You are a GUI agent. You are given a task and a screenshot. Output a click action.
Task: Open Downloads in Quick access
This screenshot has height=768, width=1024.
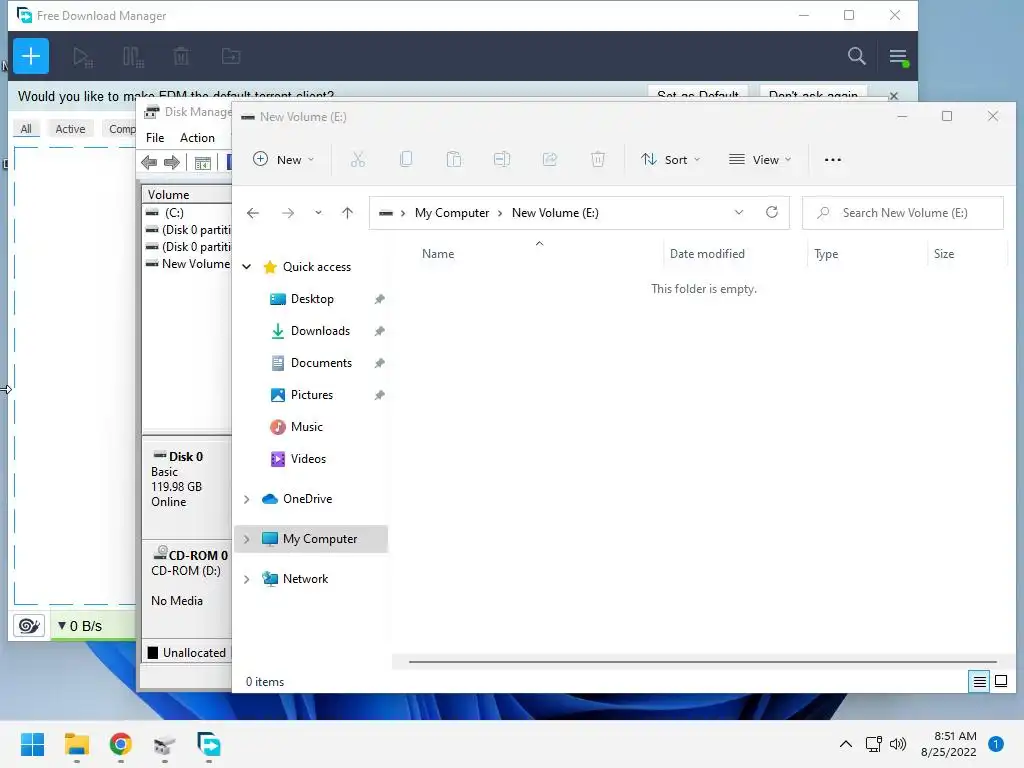[x=320, y=331]
